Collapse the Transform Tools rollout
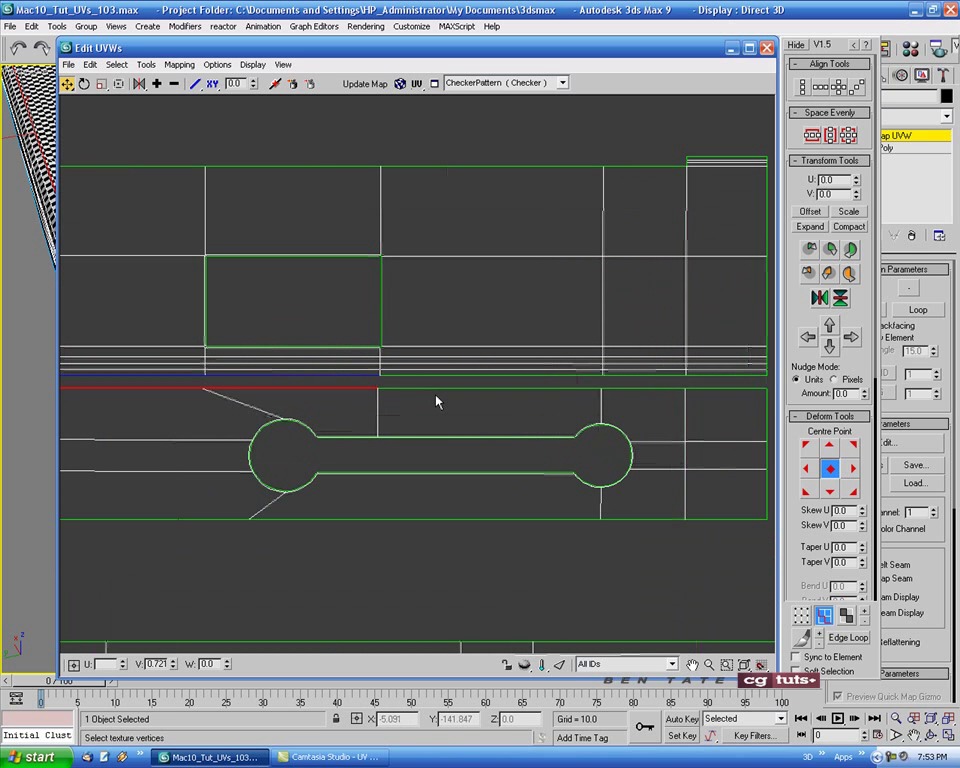This screenshot has width=960, height=768. [x=829, y=160]
